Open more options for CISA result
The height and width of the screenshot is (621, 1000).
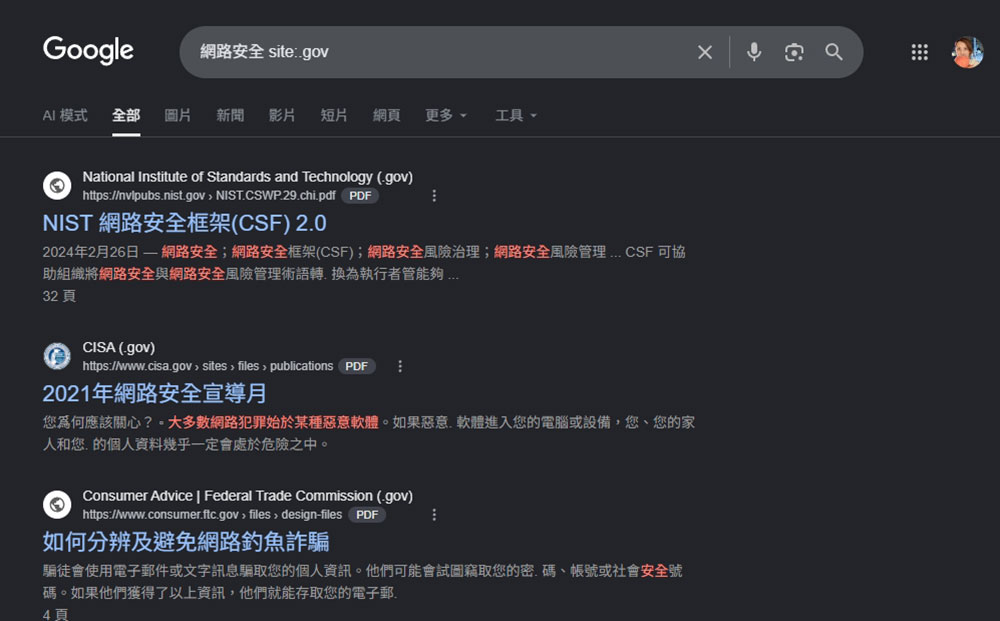(x=400, y=367)
